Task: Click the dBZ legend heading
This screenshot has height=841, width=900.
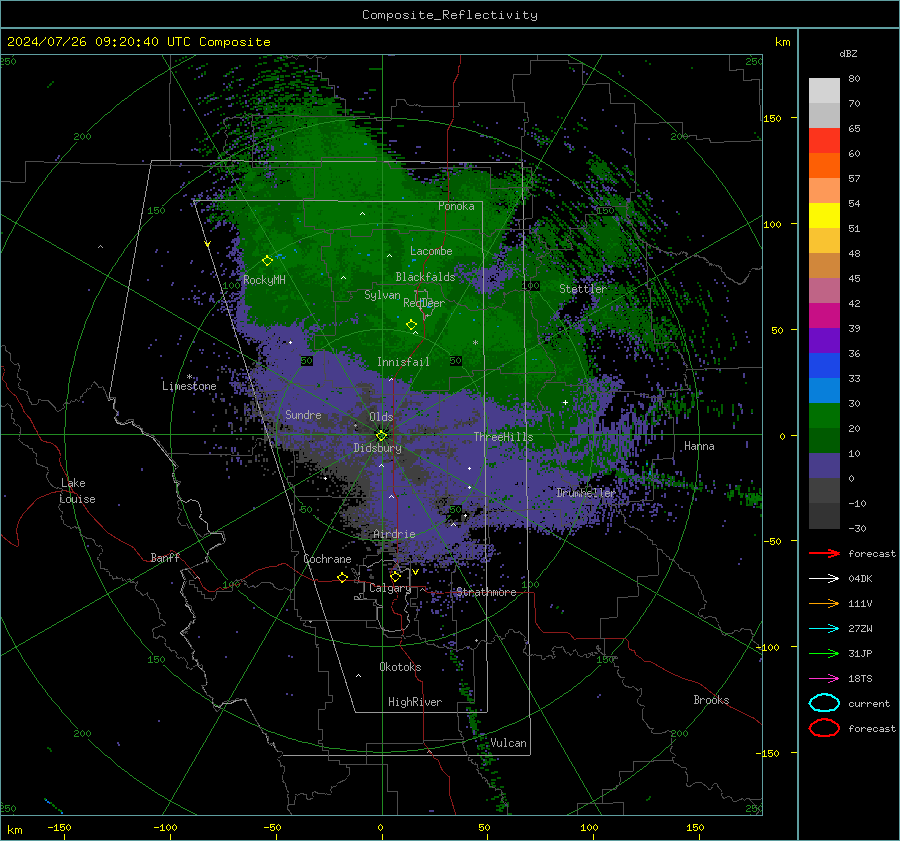Action: 848,53
